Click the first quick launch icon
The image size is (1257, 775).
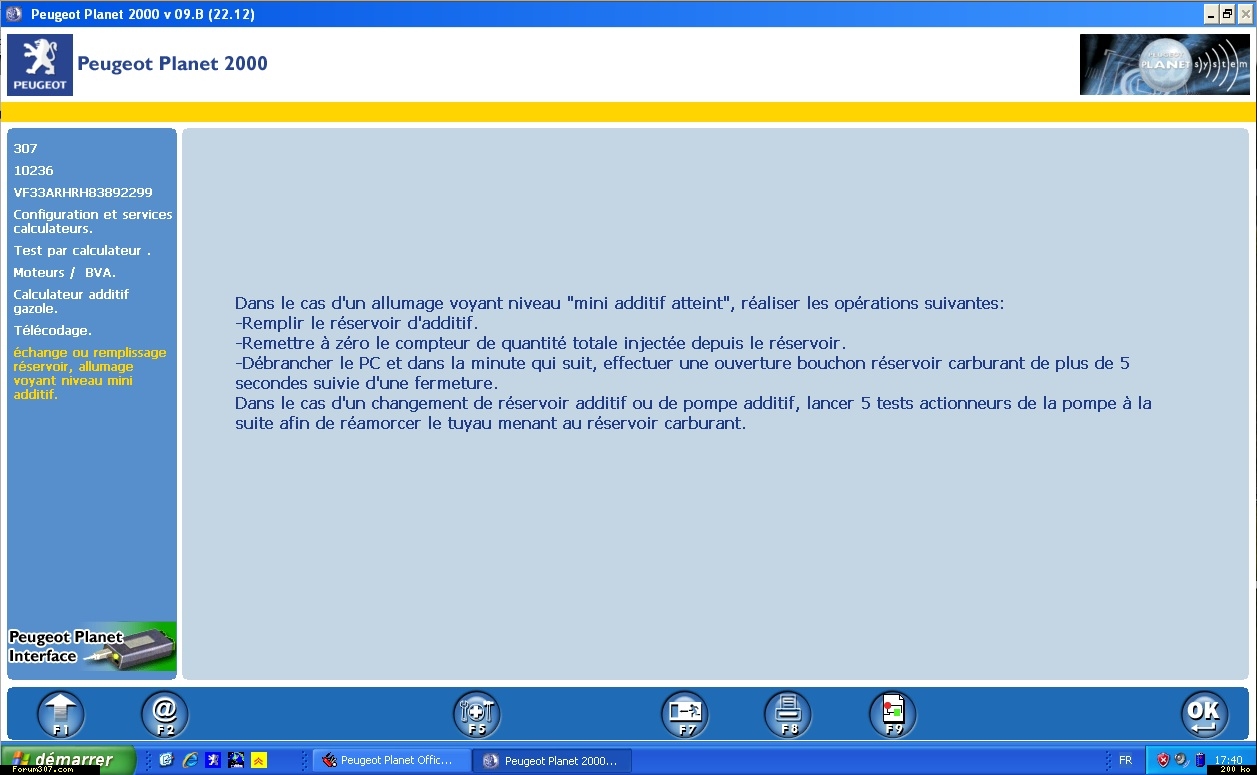tap(167, 760)
